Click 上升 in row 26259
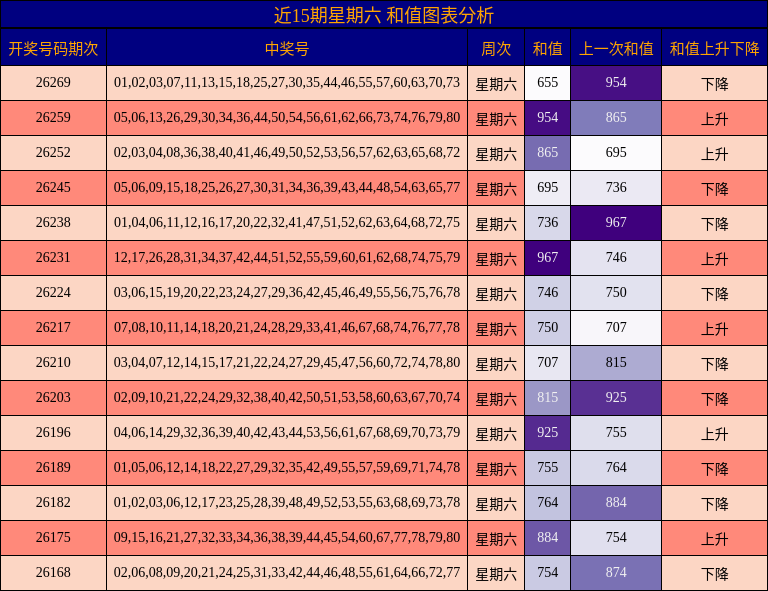 tap(715, 119)
